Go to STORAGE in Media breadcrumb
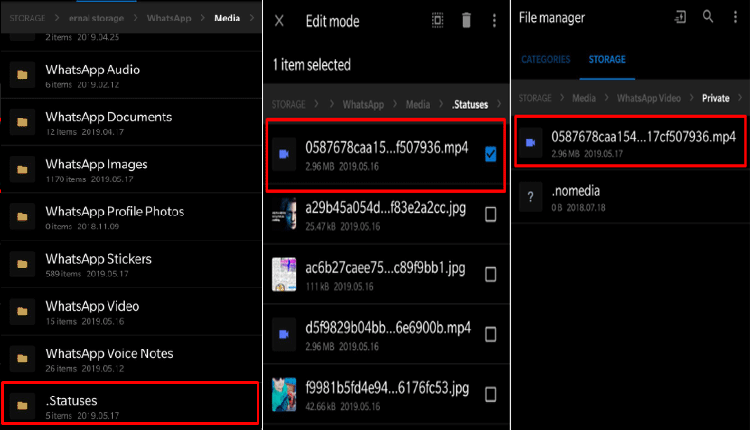 (27, 18)
